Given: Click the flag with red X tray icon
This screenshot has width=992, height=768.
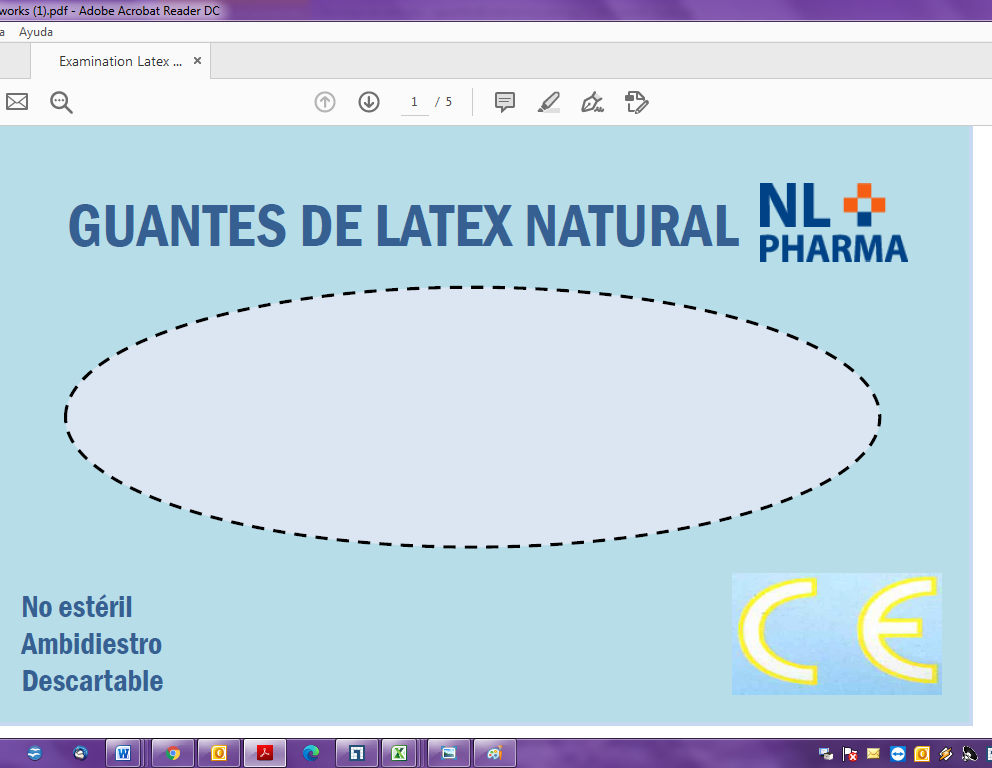Looking at the screenshot, I should [x=850, y=753].
